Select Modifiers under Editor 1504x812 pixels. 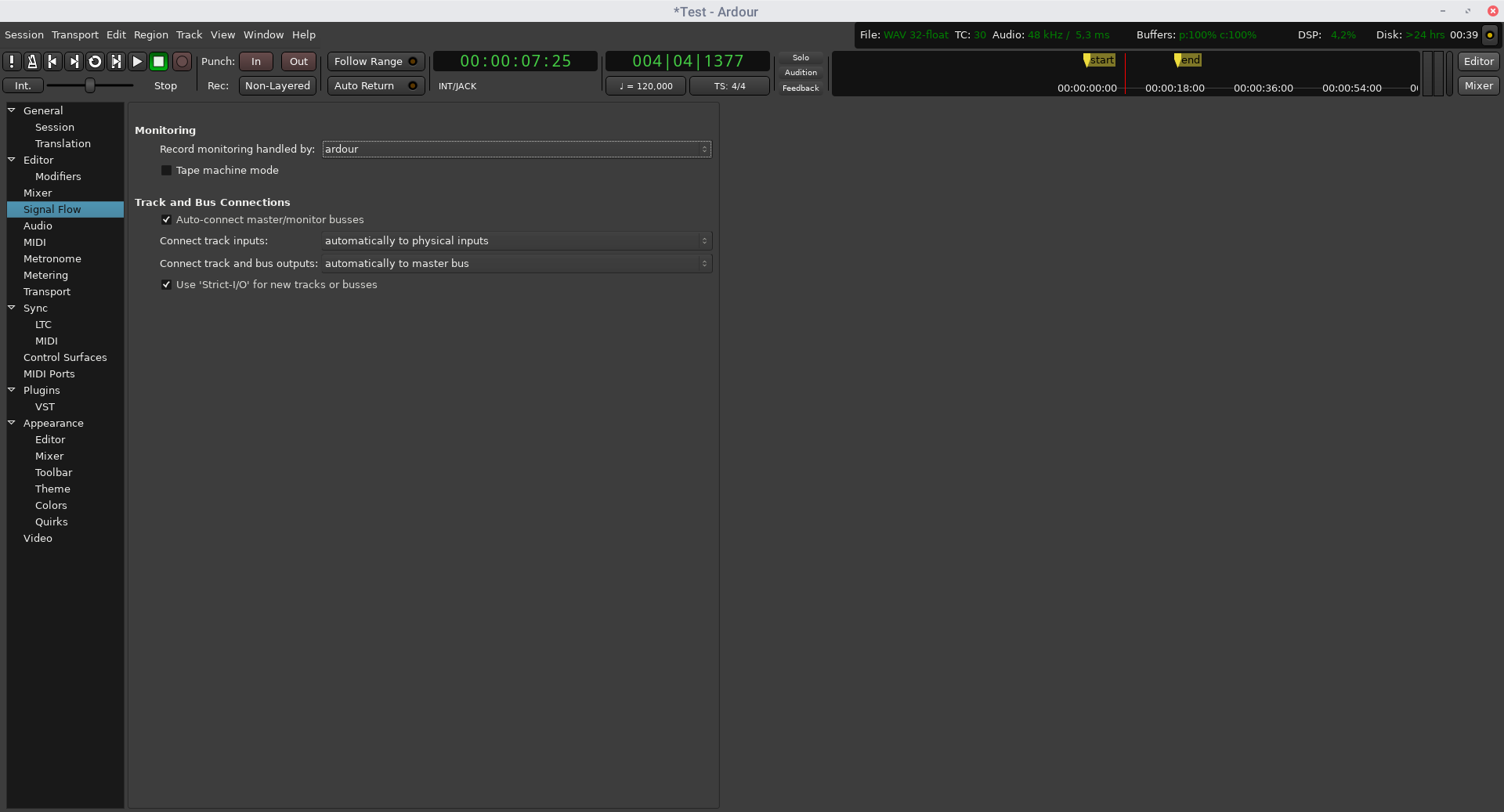pos(58,176)
